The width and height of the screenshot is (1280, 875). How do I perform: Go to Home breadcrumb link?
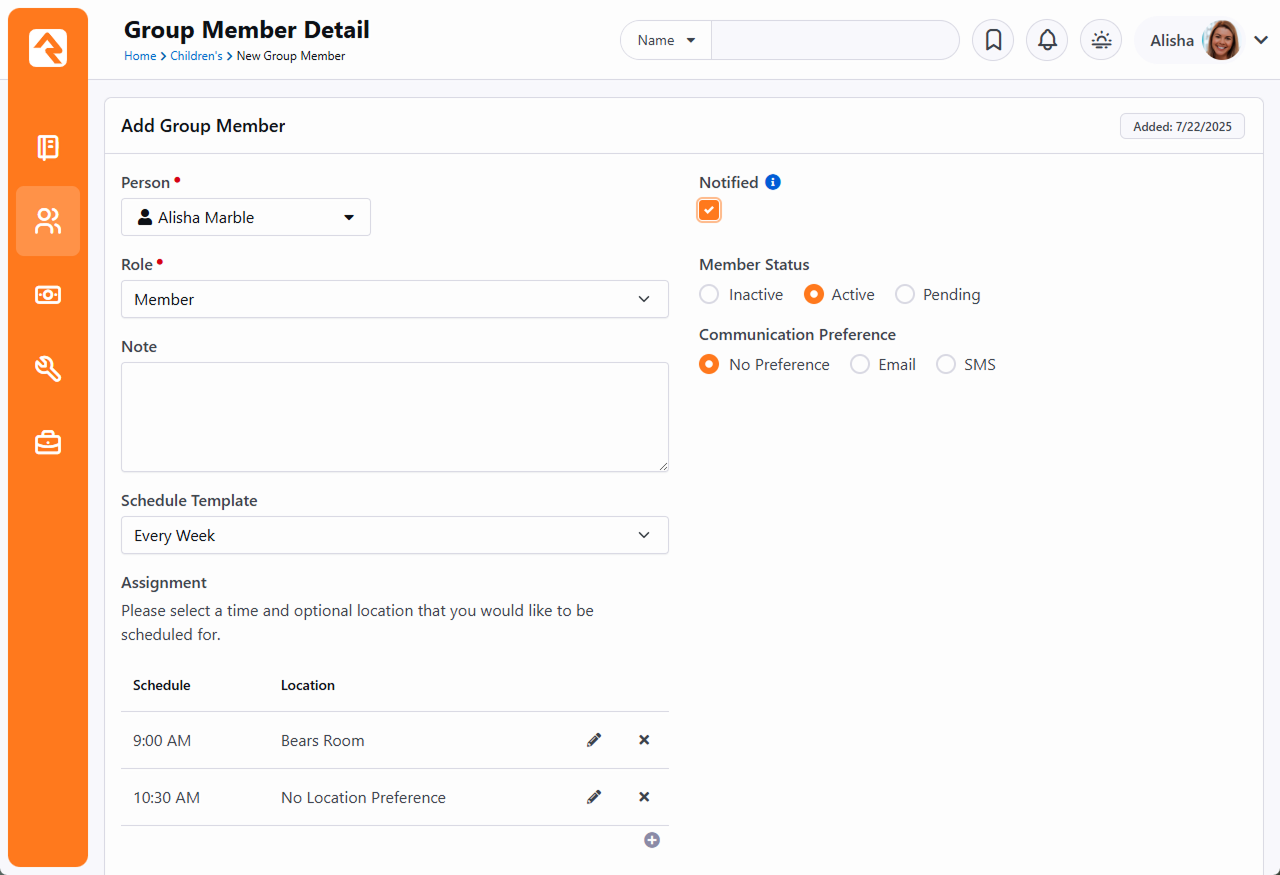[140, 56]
